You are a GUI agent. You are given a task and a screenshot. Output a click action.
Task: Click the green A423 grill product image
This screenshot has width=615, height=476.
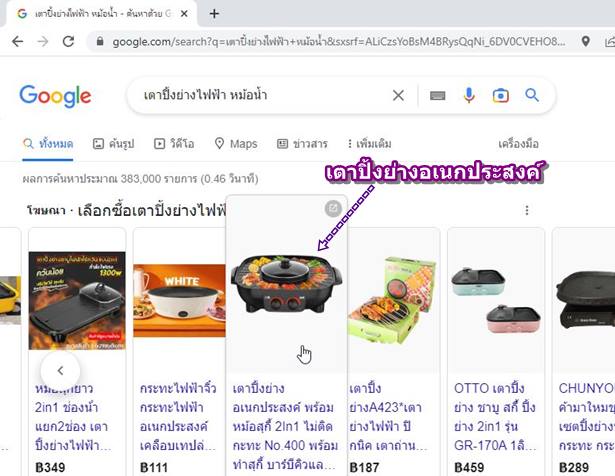click(393, 300)
